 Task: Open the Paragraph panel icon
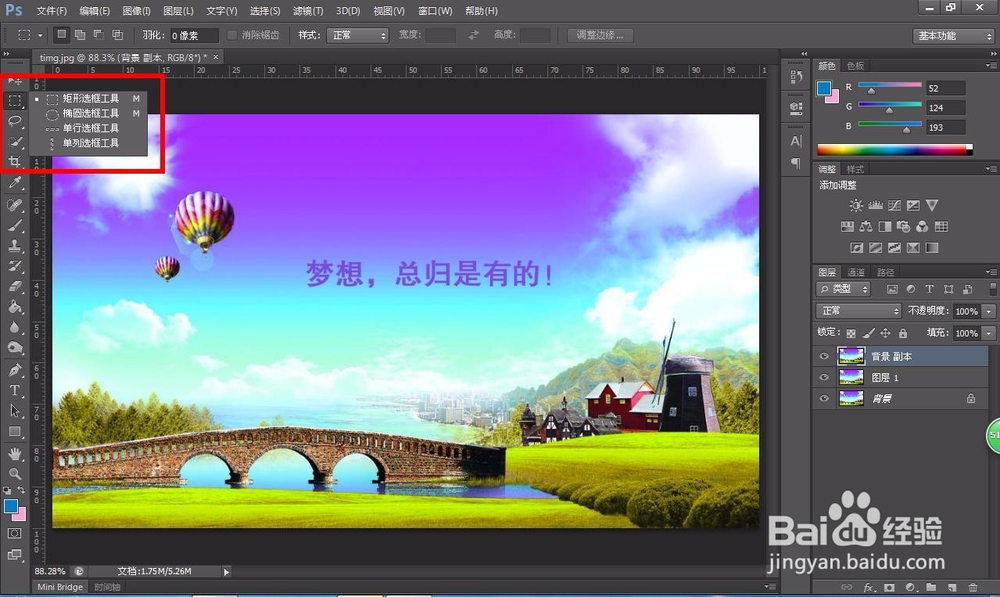(796, 163)
